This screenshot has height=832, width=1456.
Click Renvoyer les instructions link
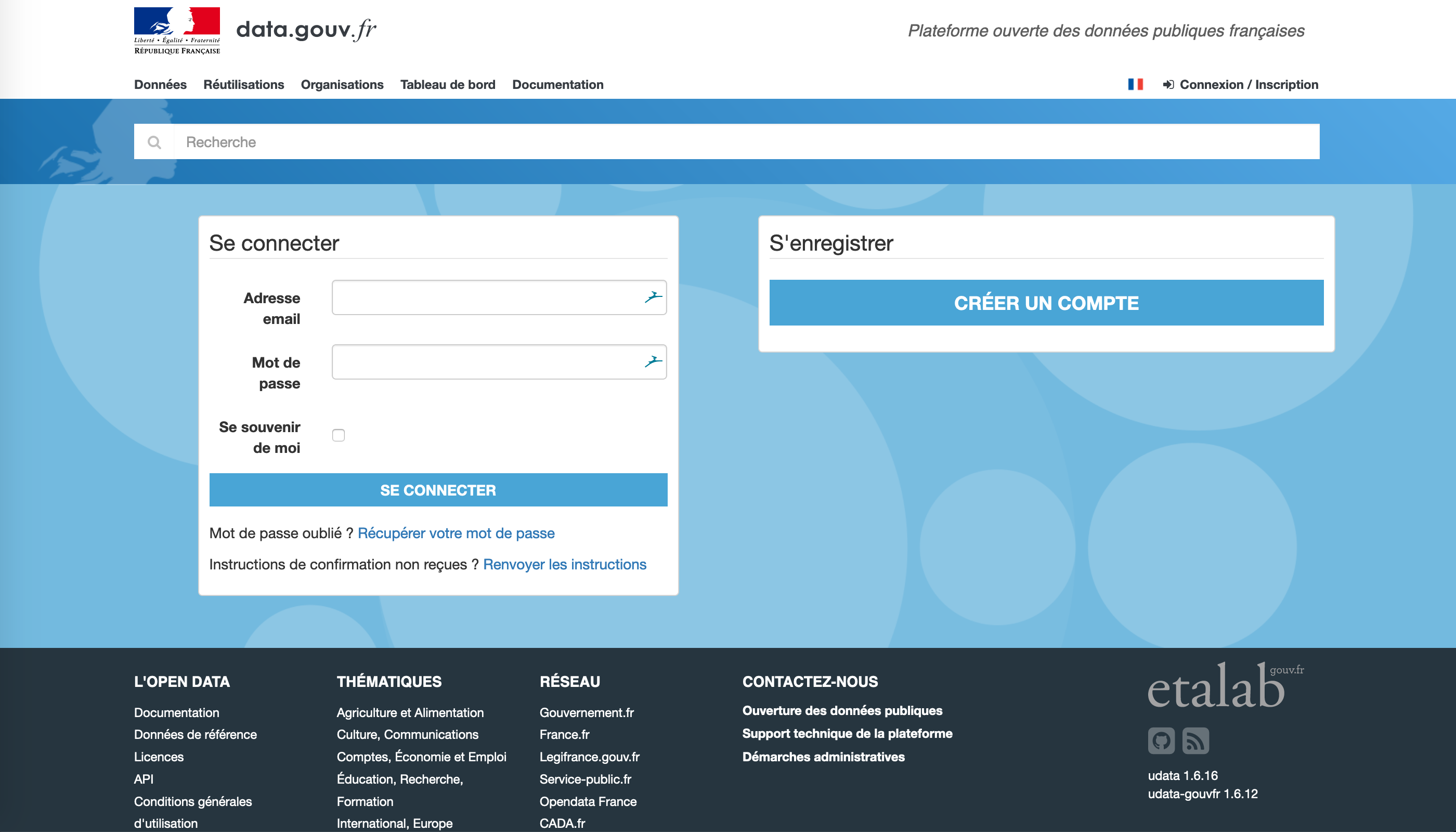tap(564, 565)
